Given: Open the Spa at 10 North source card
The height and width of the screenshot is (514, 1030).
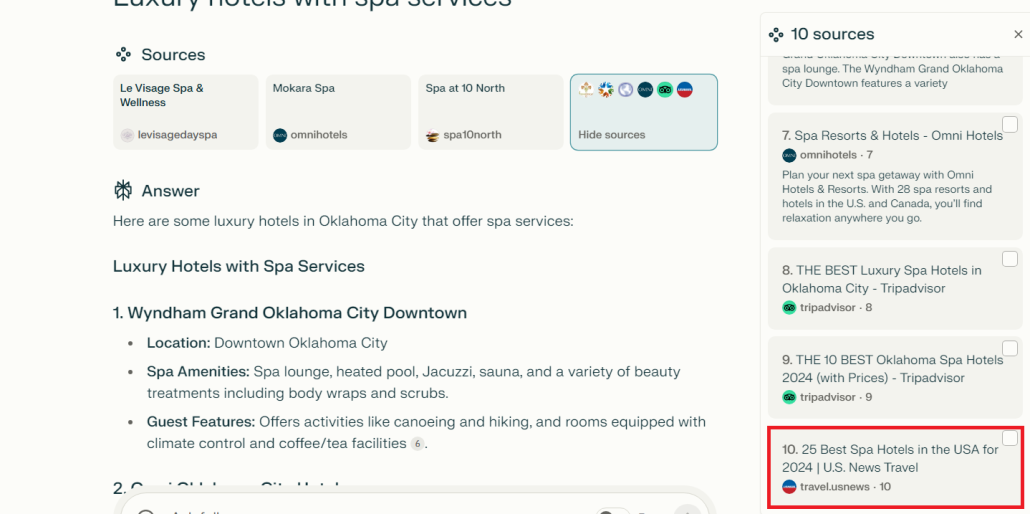Looking at the screenshot, I should (491, 112).
